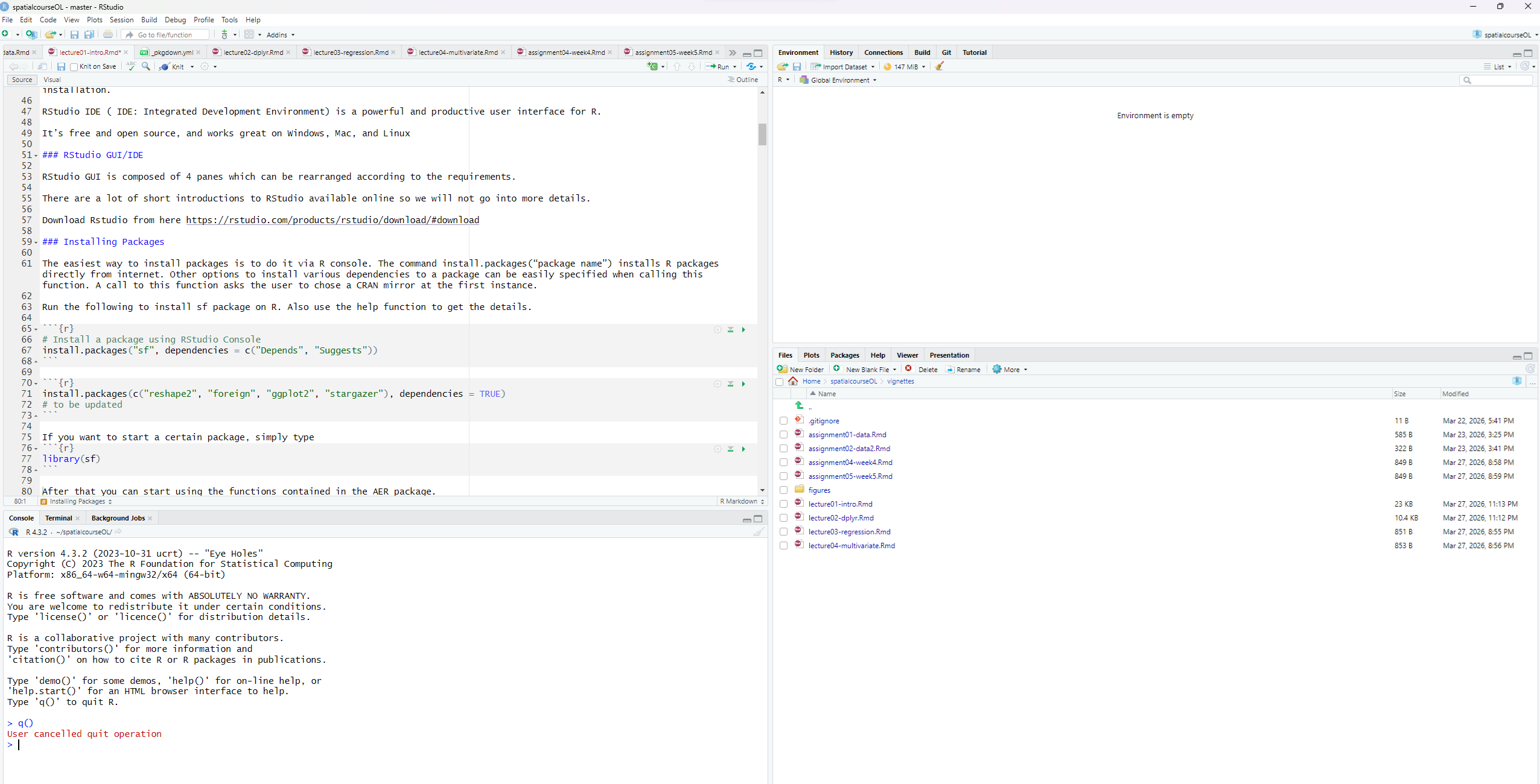Switch to the Git tab
1540x784 pixels.
coord(946,52)
